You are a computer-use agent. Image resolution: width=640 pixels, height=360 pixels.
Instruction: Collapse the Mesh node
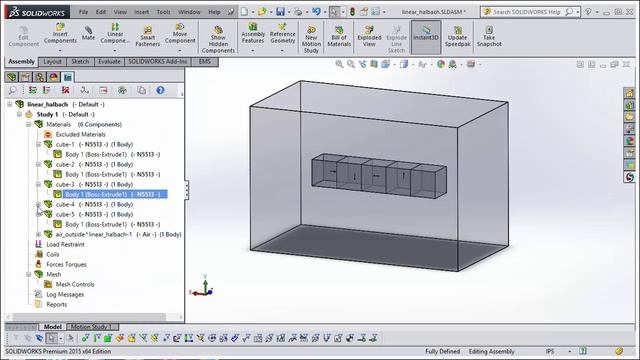point(29,274)
